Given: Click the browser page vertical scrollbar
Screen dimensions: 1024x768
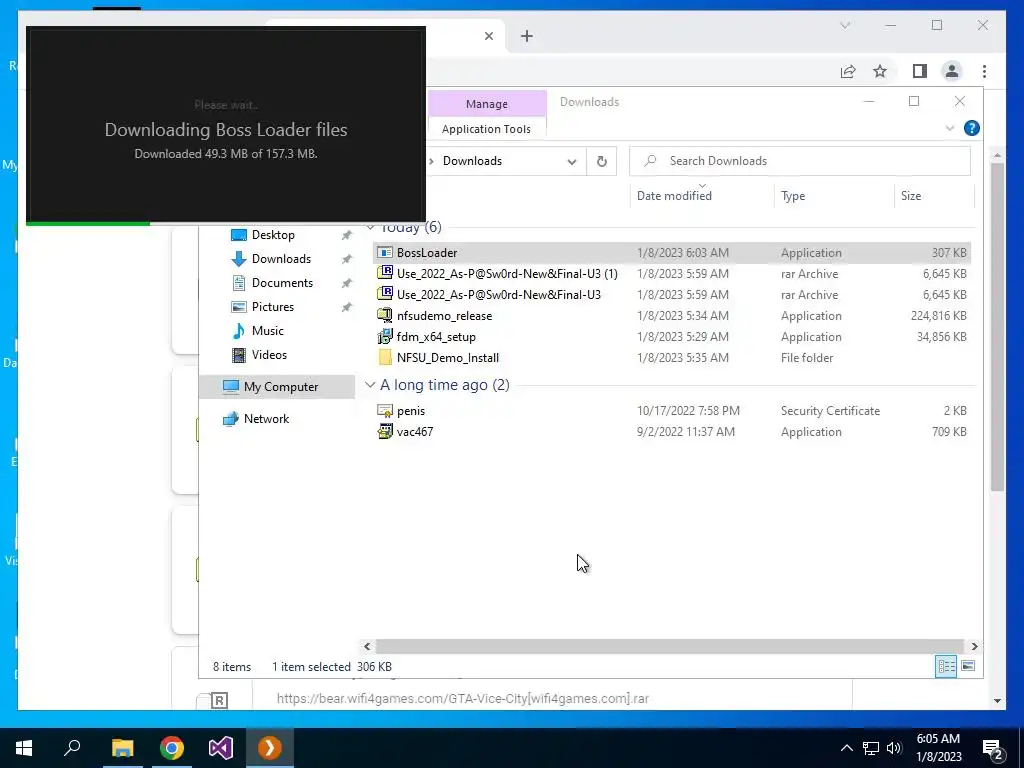Looking at the screenshot, I should click(x=997, y=327).
